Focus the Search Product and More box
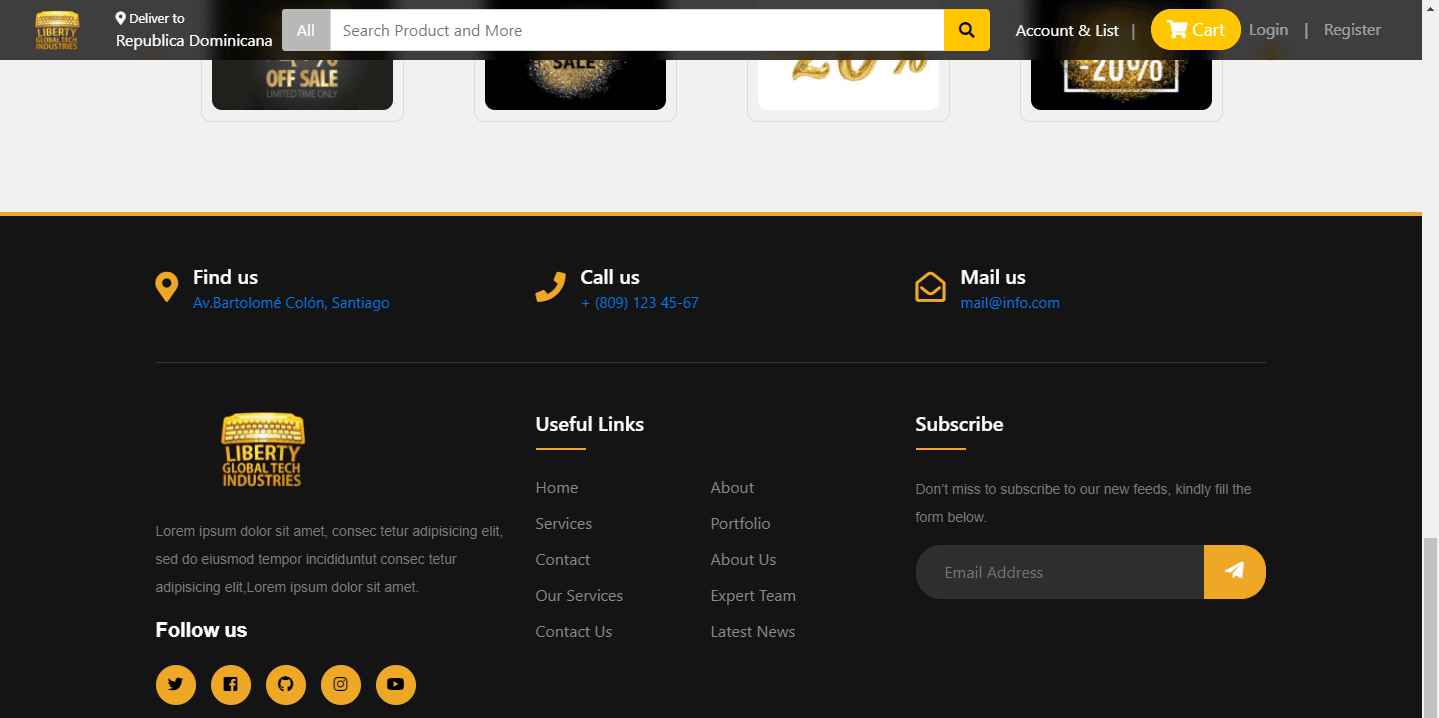Image resolution: width=1439 pixels, height=718 pixels. click(637, 30)
